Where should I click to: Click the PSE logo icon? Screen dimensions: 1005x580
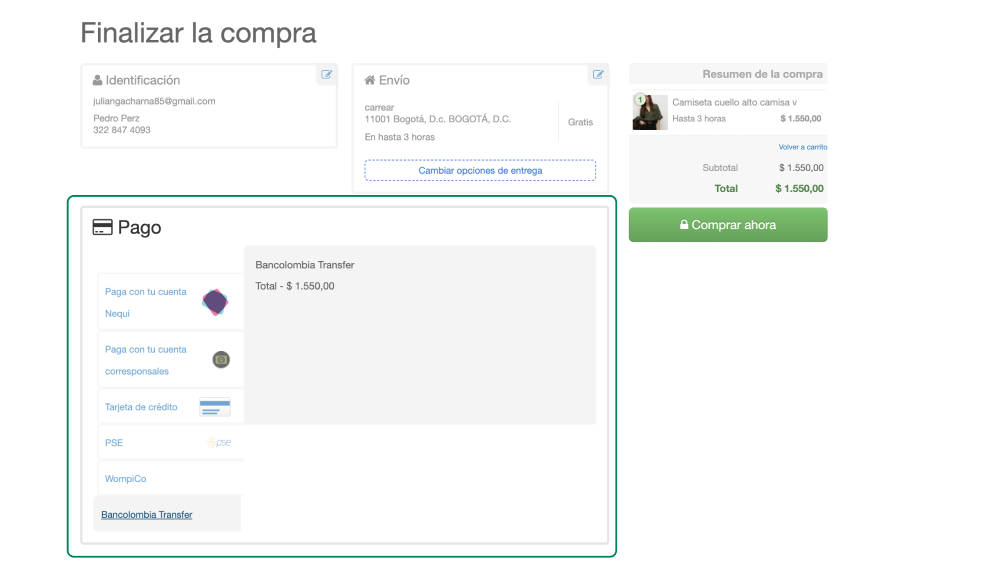(218, 443)
